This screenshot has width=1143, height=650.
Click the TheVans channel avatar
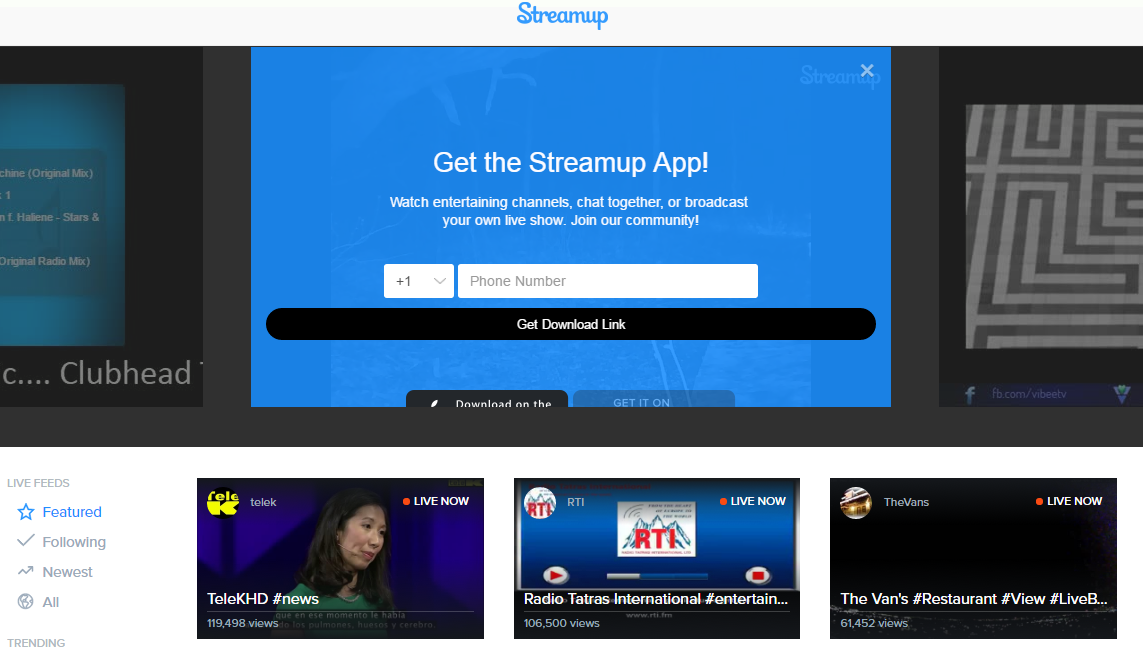(x=856, y=502)
